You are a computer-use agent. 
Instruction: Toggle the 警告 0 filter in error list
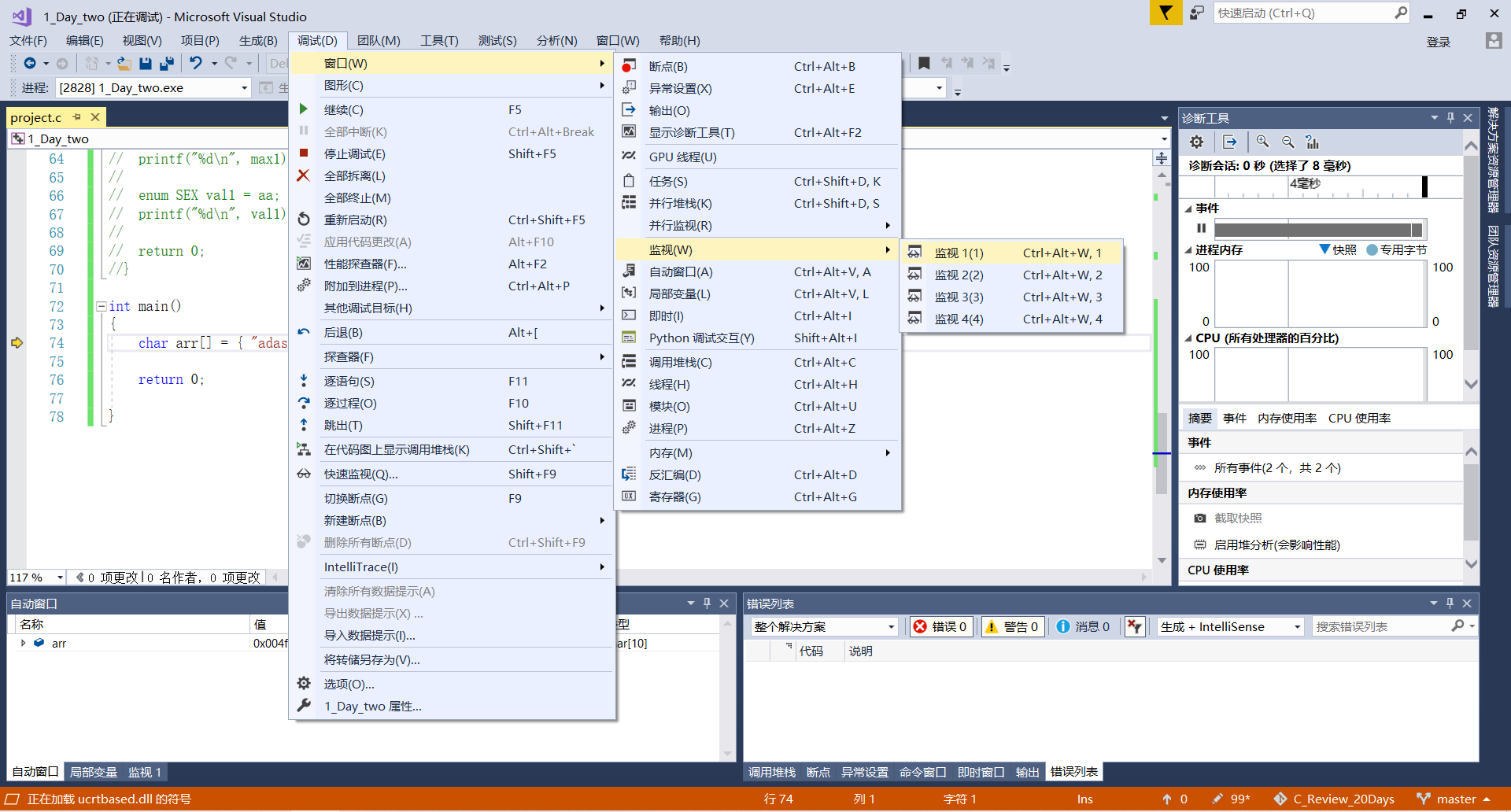point(1012,626)
